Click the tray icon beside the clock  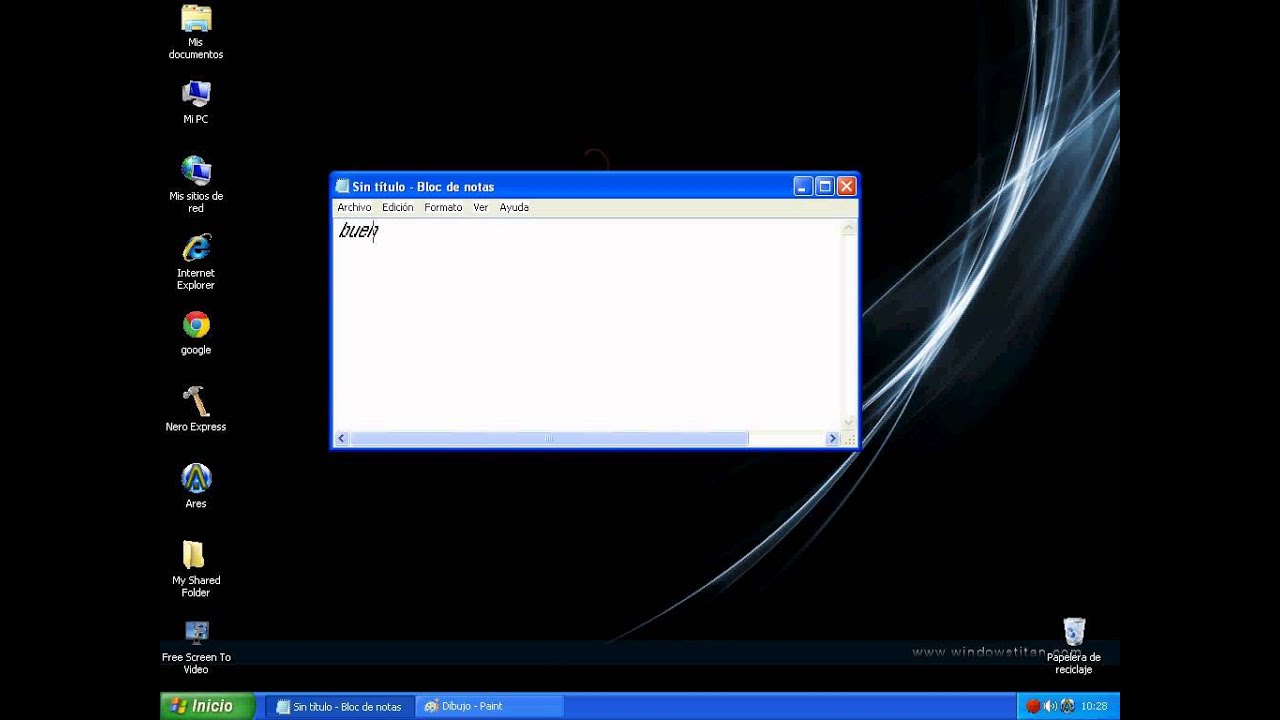[1067, 706]
